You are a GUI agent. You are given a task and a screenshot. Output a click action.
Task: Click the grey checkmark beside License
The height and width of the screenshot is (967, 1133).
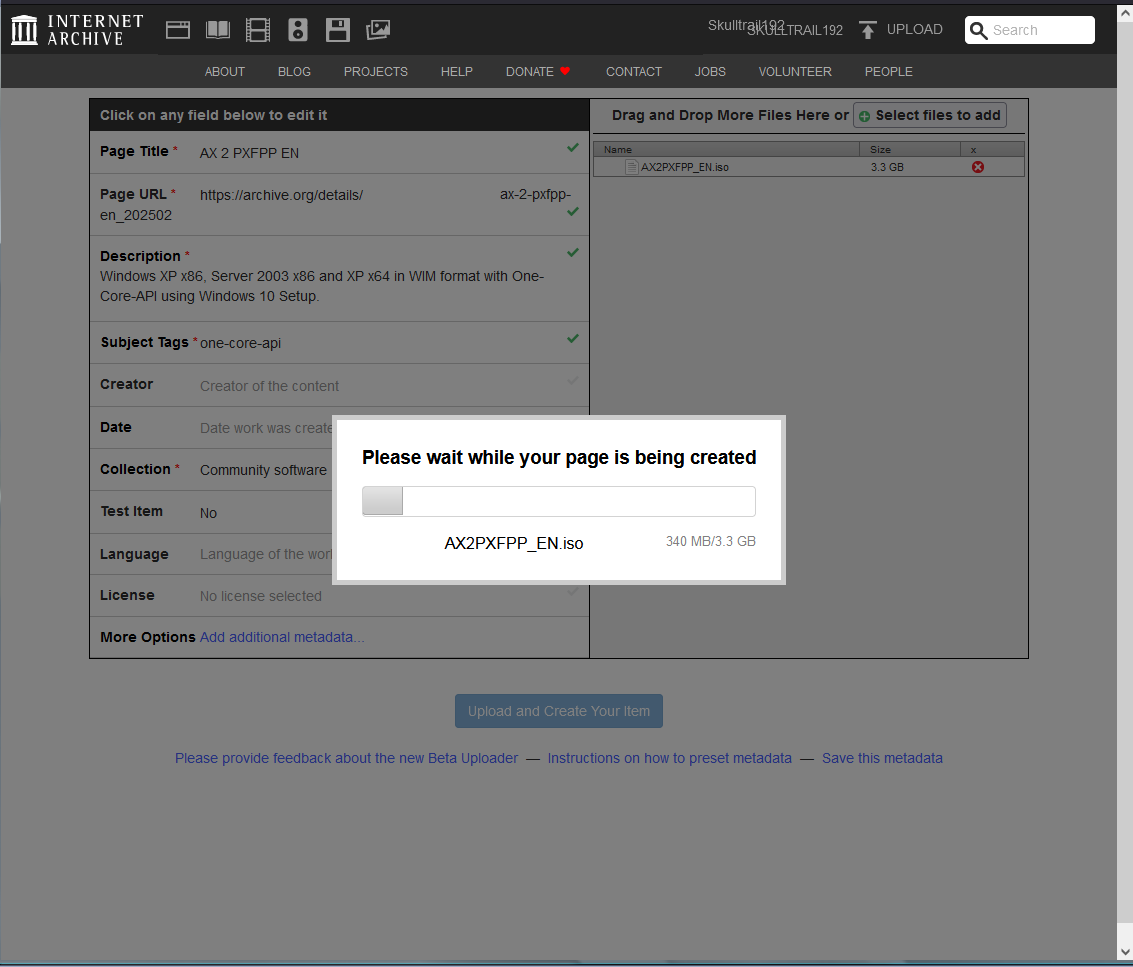(x=573, y=590)
